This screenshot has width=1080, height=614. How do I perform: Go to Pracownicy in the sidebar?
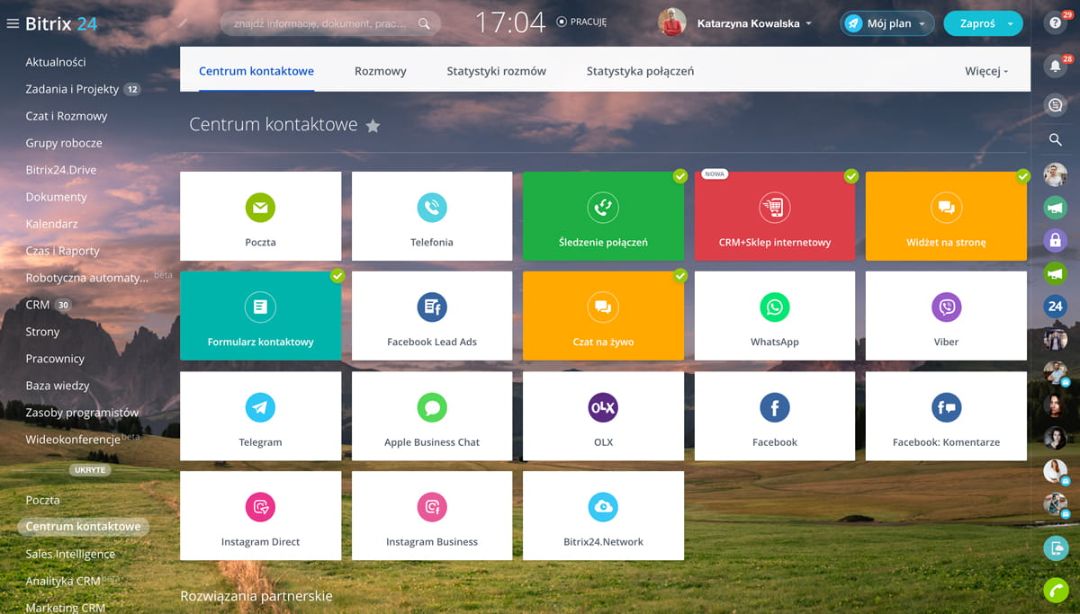coord(55,358)
